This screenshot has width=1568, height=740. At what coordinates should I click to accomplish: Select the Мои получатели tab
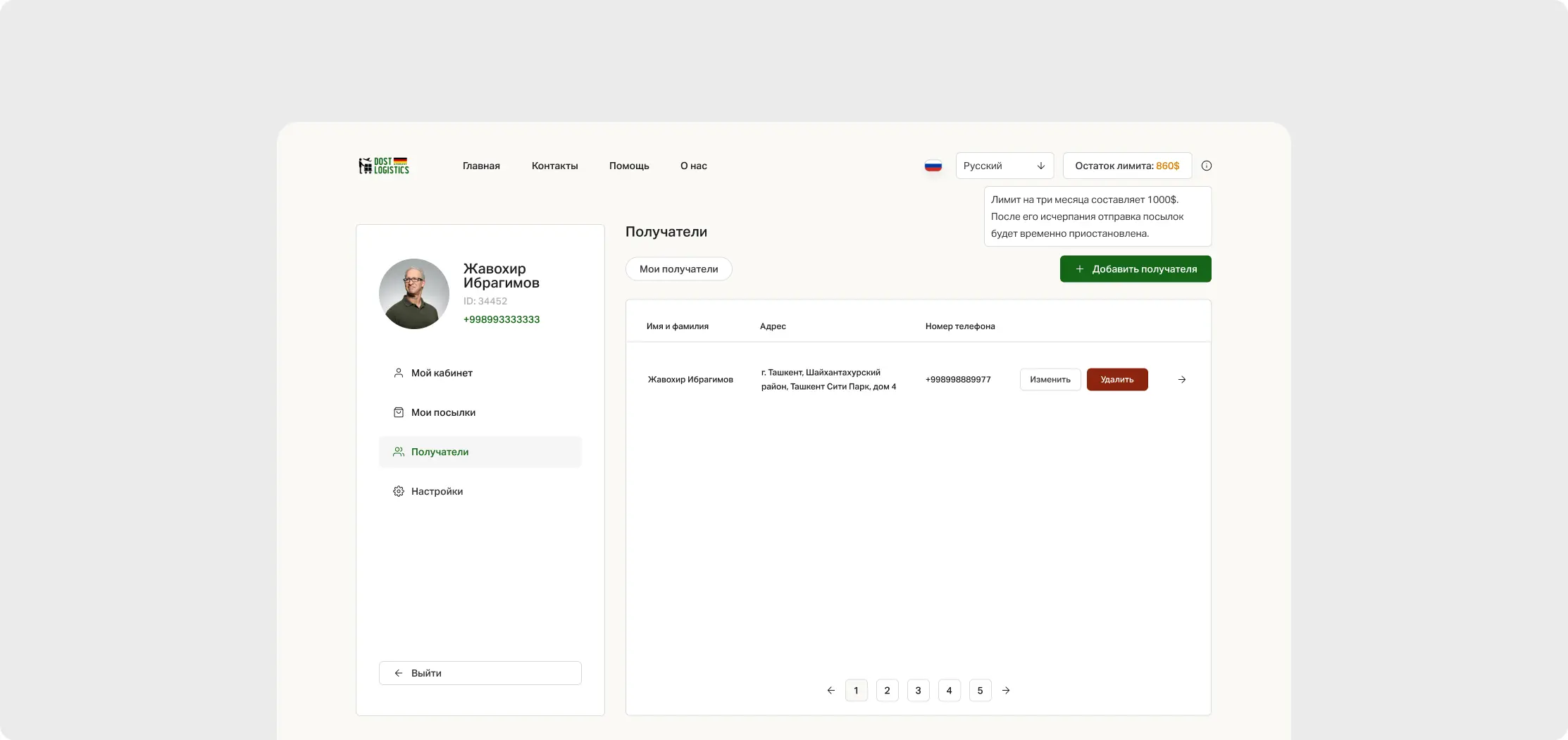[x=679, y=269]
